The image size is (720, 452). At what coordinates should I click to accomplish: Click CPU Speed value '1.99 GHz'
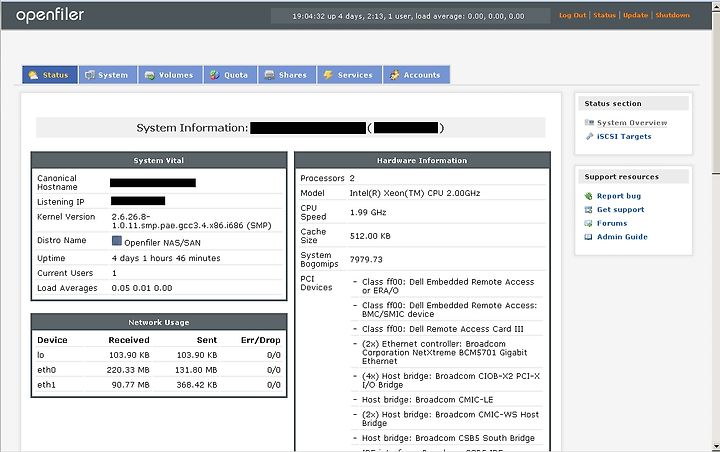point(368,212)
